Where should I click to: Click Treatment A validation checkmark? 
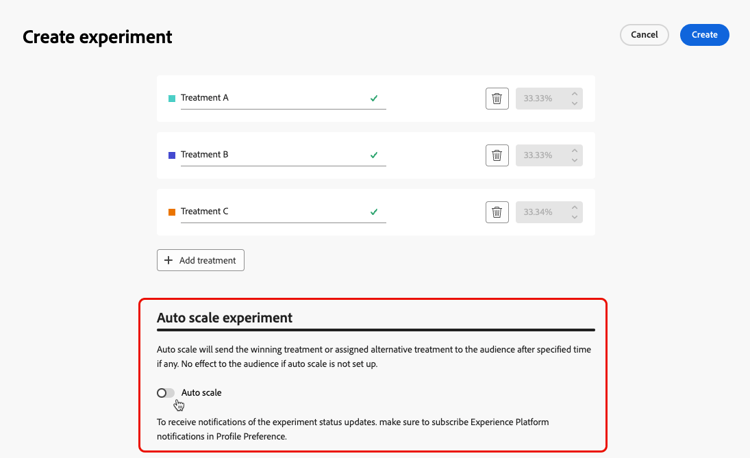point(374,98)
